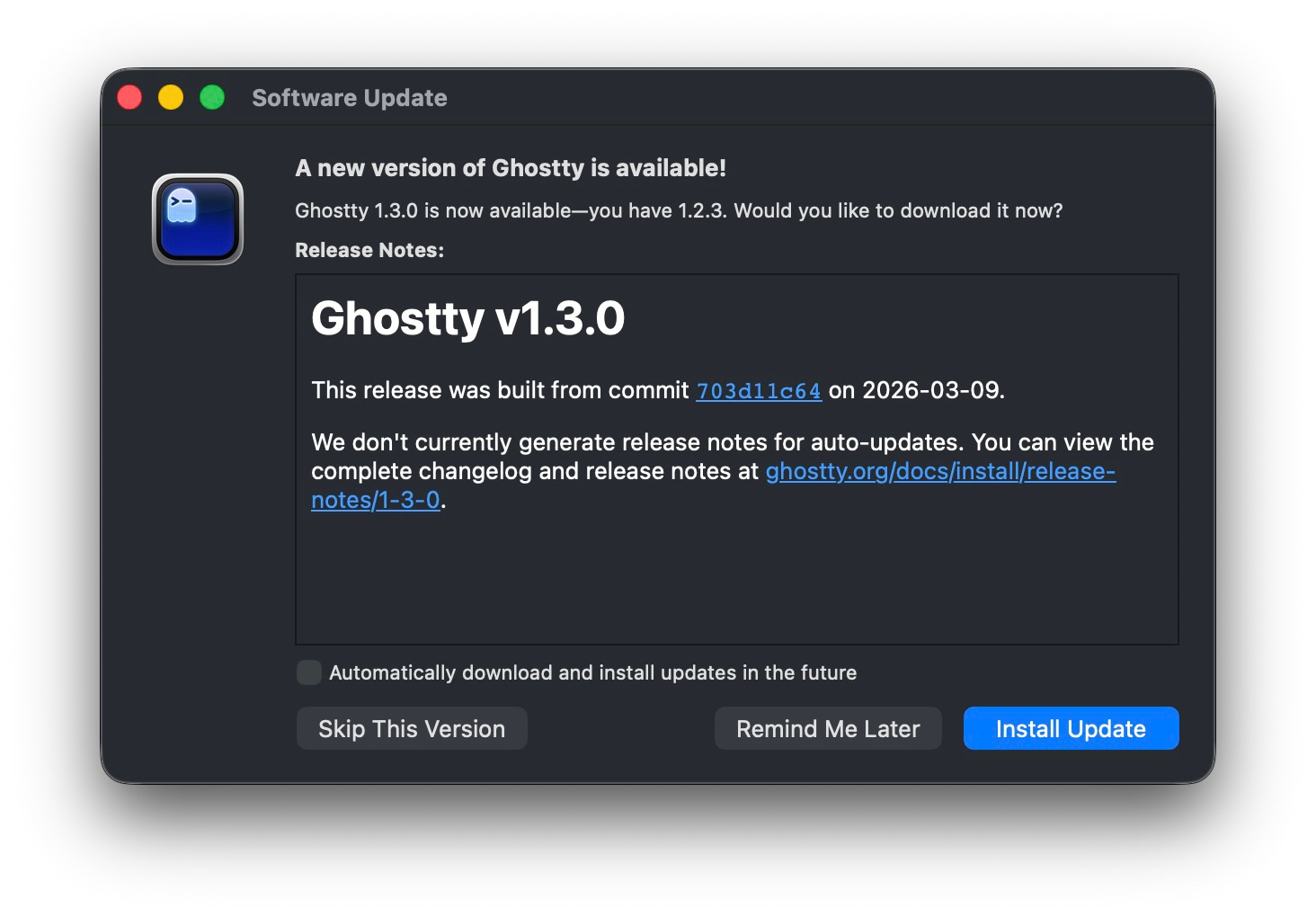Click Install Update

[x=1070, y=728]
